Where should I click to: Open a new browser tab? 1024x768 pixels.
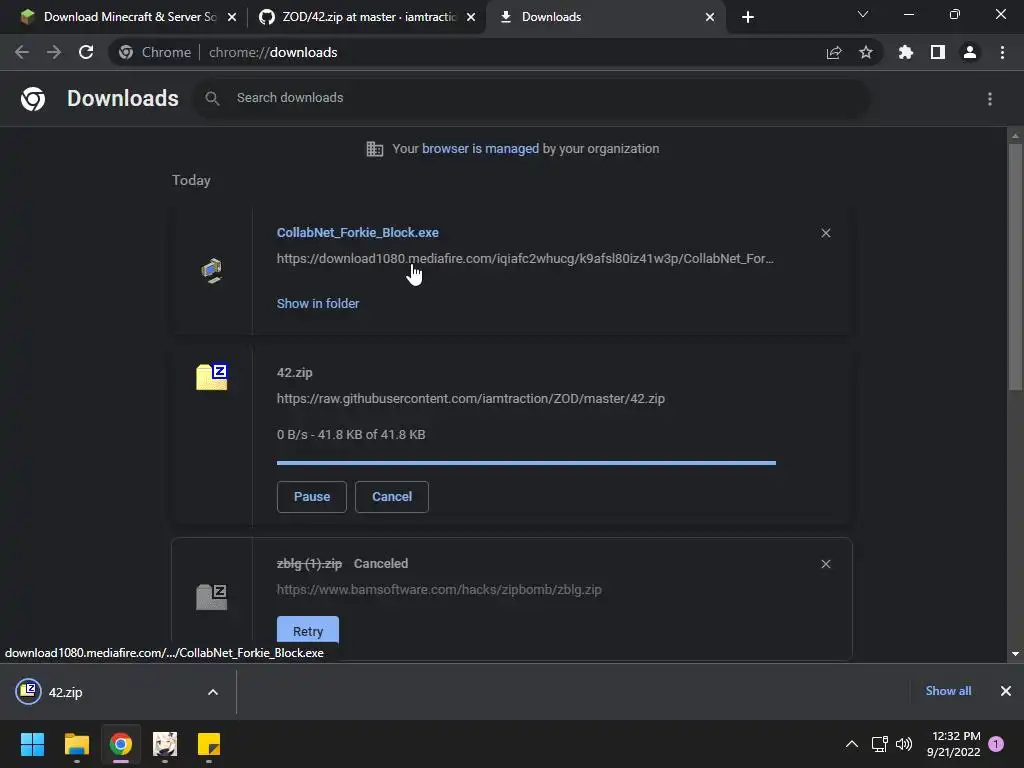tap(748, 17)
